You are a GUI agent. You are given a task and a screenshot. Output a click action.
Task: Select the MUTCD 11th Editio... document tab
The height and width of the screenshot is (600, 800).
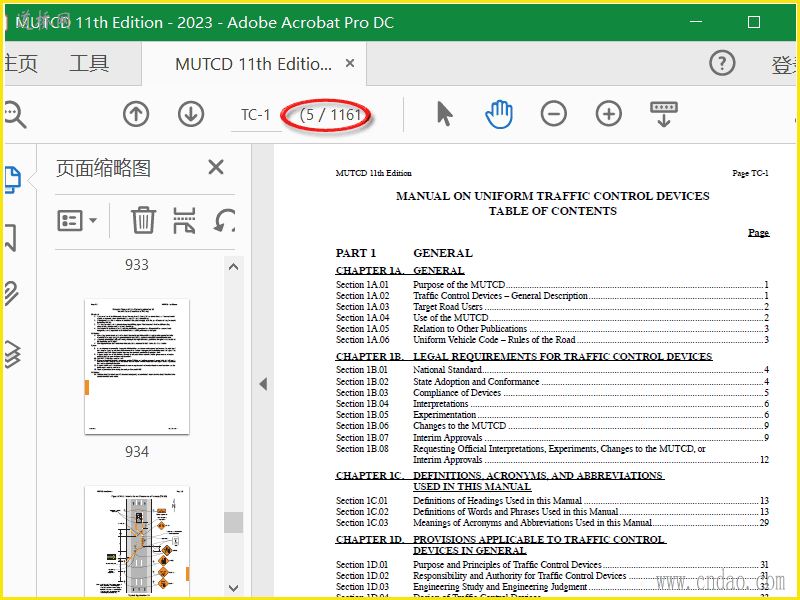coord(254,64)
